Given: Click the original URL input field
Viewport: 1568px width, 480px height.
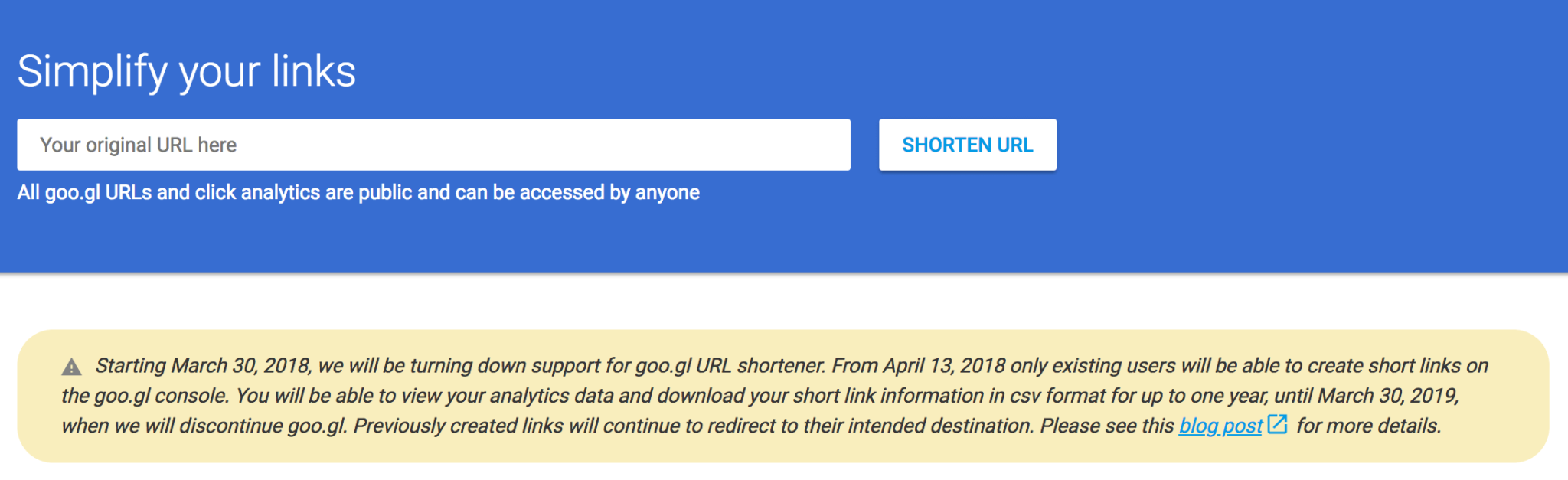Looking at the screenshot, I should (x=433, y=145).
